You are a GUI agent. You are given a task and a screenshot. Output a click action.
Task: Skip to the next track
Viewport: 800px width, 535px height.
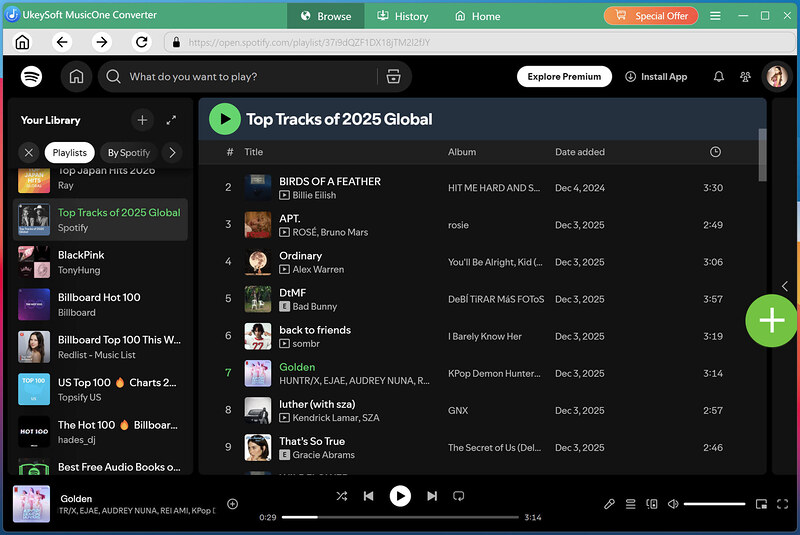pos(432,496)
